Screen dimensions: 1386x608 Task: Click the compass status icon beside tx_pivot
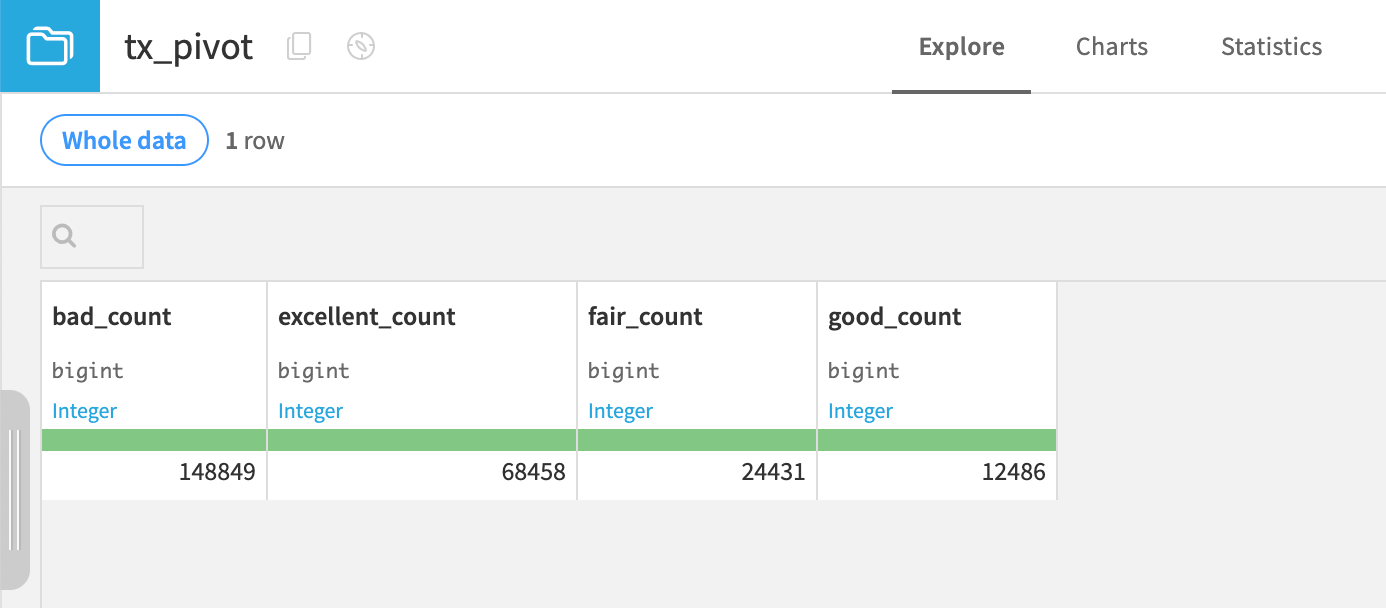[360, 46]
